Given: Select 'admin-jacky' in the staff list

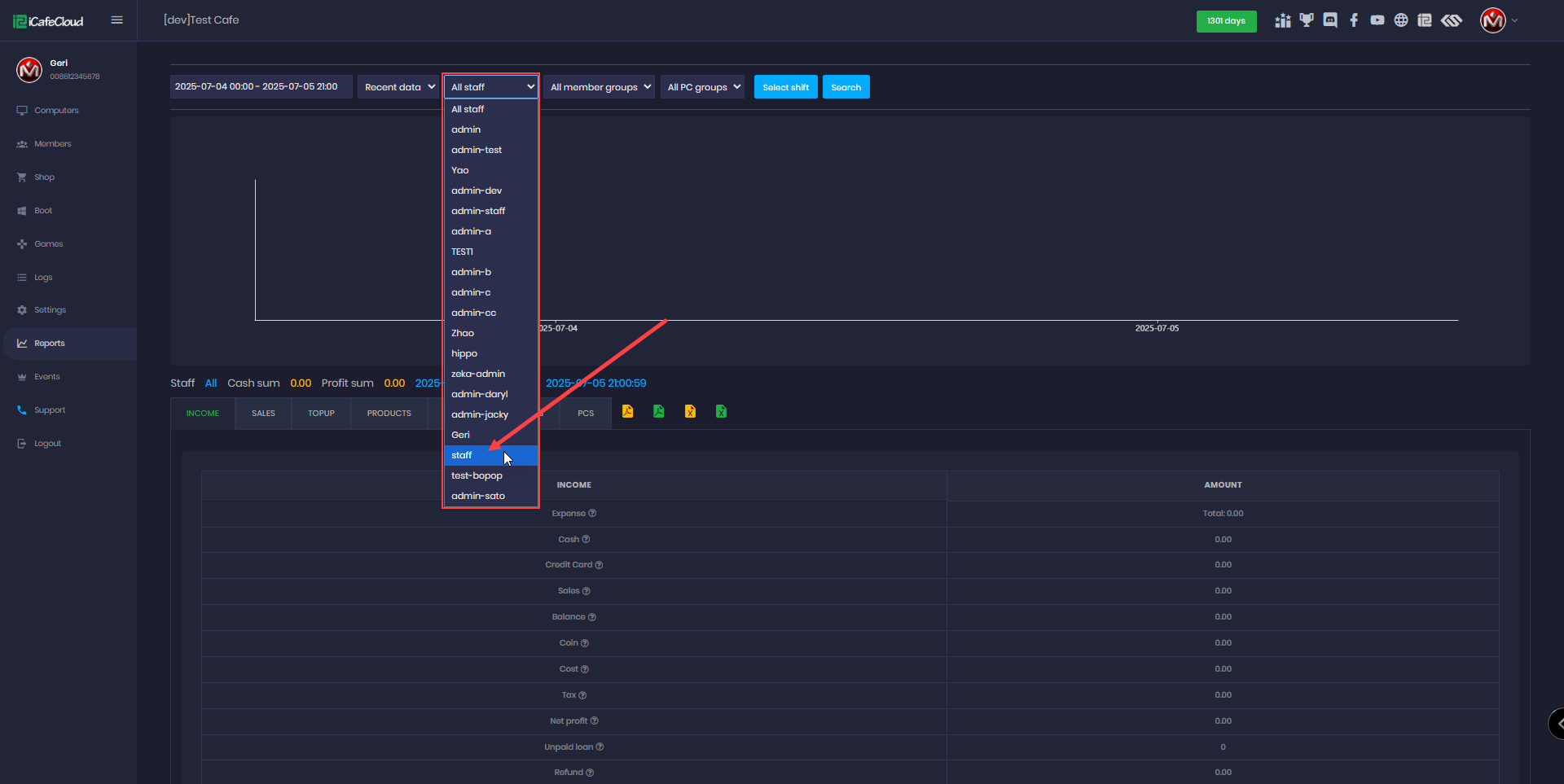Looking at the screenshot, I should (480, 414).
